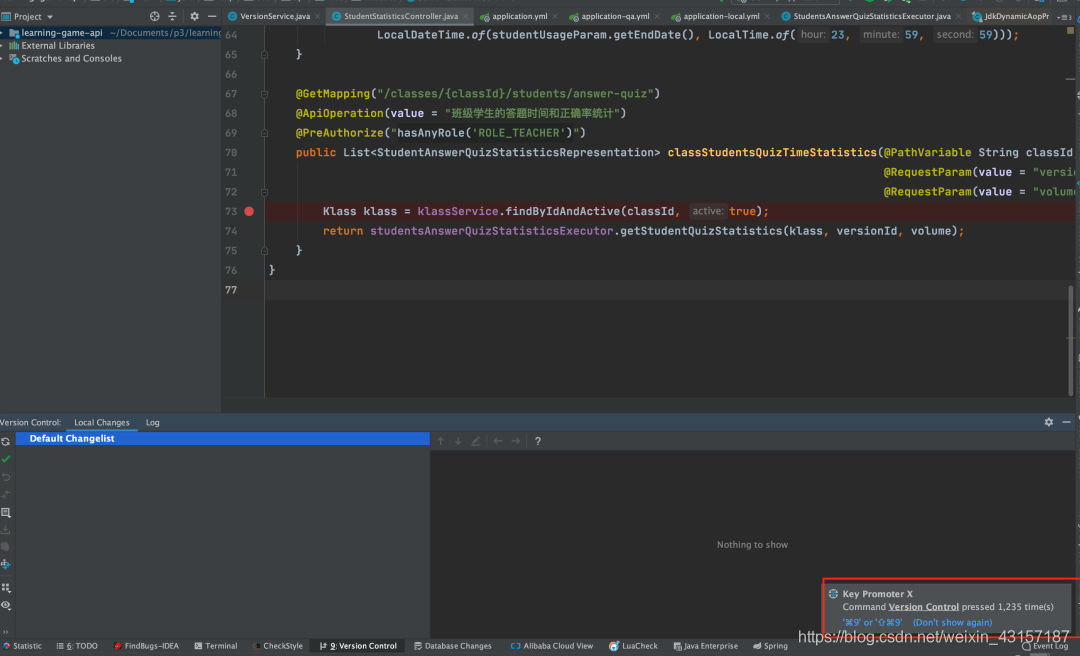This screenshot has width=1080, height=656.
Task: Hide the Project panel with minus icon
Action: point(212,16)
